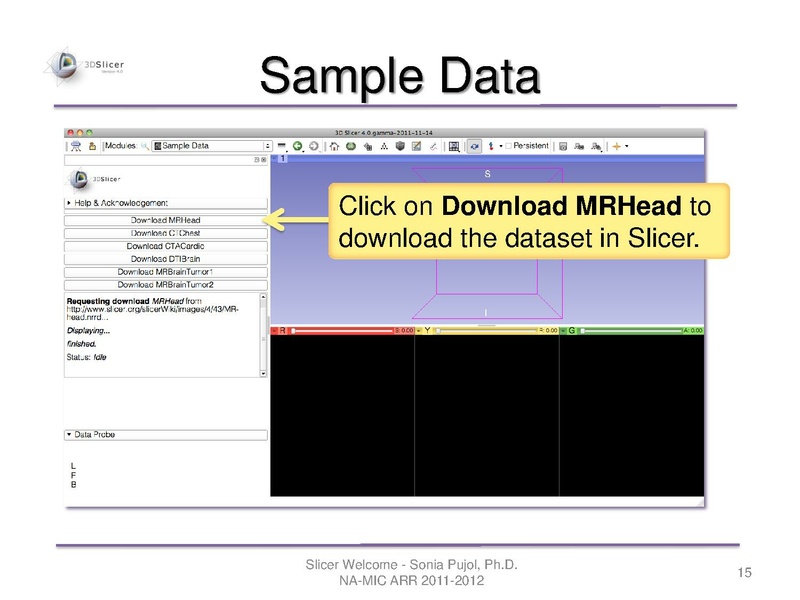The width and height of the screenshot is (800, 600).
Task: Open the red slice view pin menu
Action: (x=274, y=331)
